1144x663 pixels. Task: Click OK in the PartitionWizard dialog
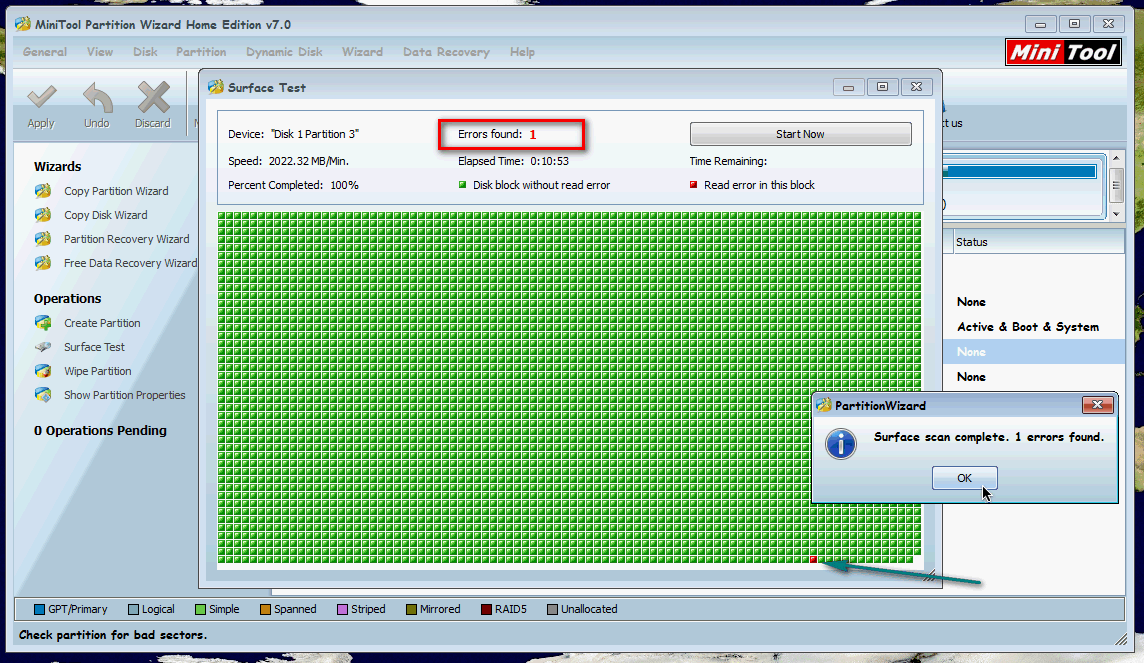point(965,478)
